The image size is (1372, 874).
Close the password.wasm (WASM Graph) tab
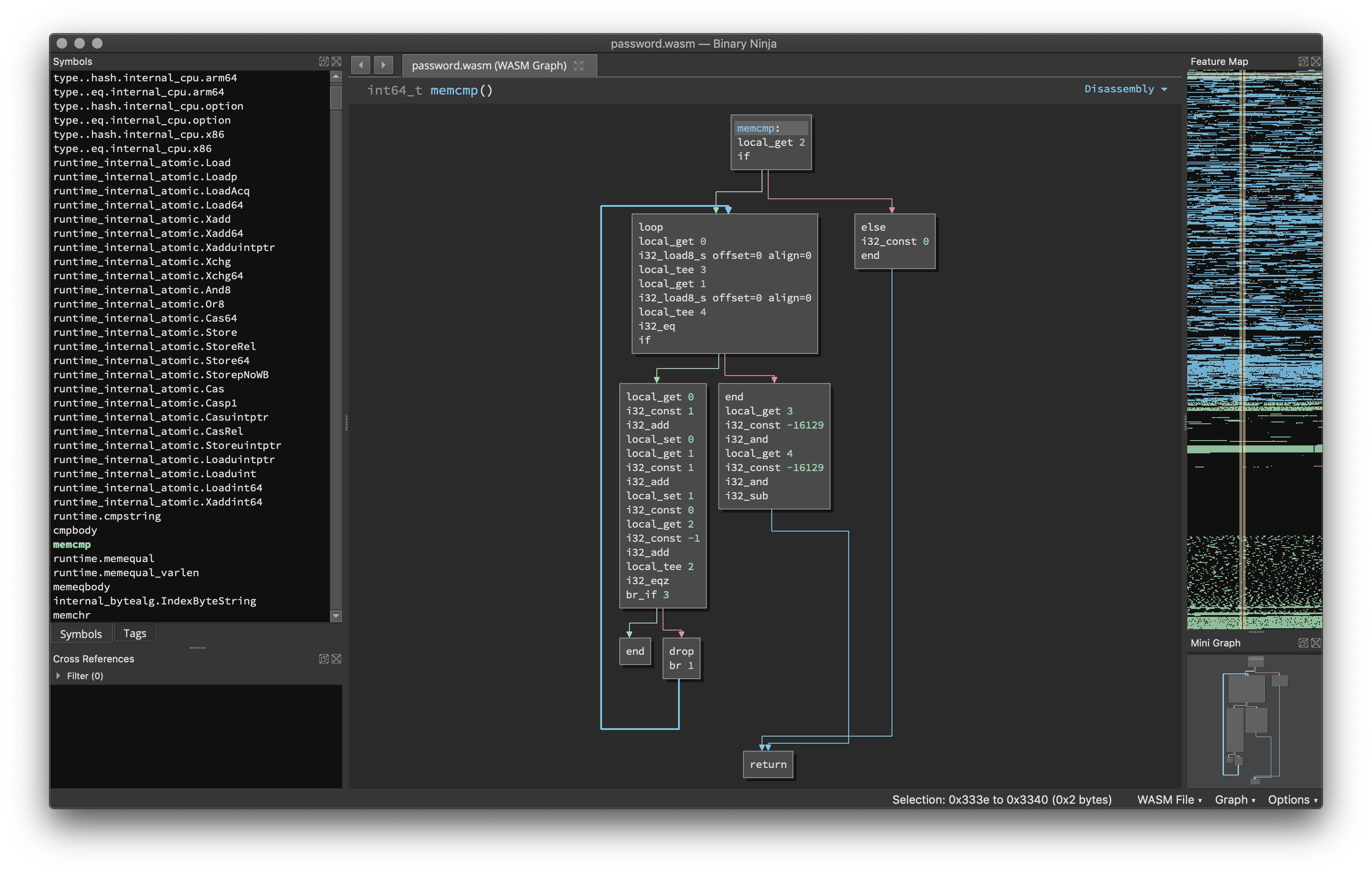tap(579, 65)
